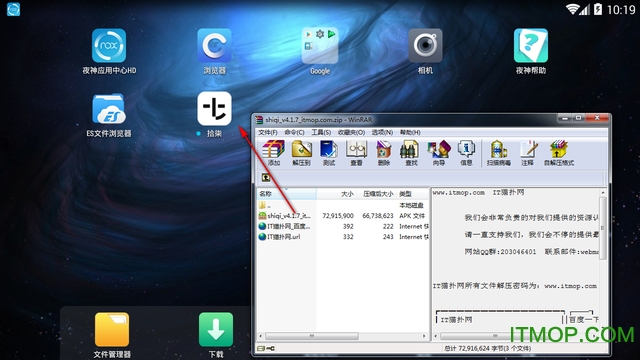This screenshot has height=360, width=640.
Task: Click the WinRAR window title bar icon
Action: tap(259, 120)
